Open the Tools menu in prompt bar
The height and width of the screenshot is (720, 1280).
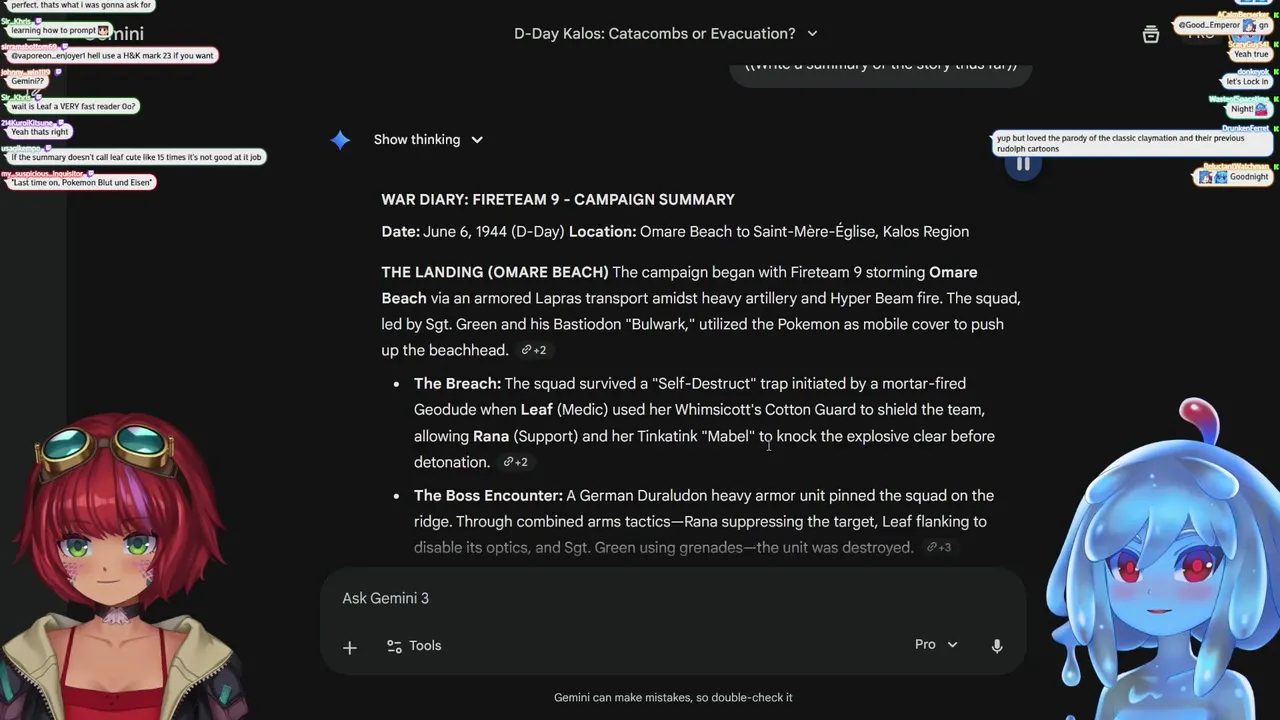coord(414,646)
